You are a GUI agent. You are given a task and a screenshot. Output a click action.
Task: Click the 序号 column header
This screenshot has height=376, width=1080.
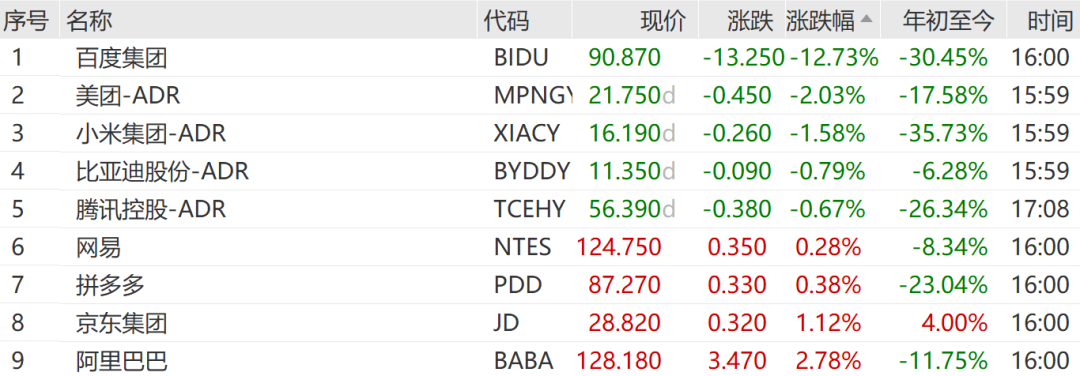[x=26, y=21]
